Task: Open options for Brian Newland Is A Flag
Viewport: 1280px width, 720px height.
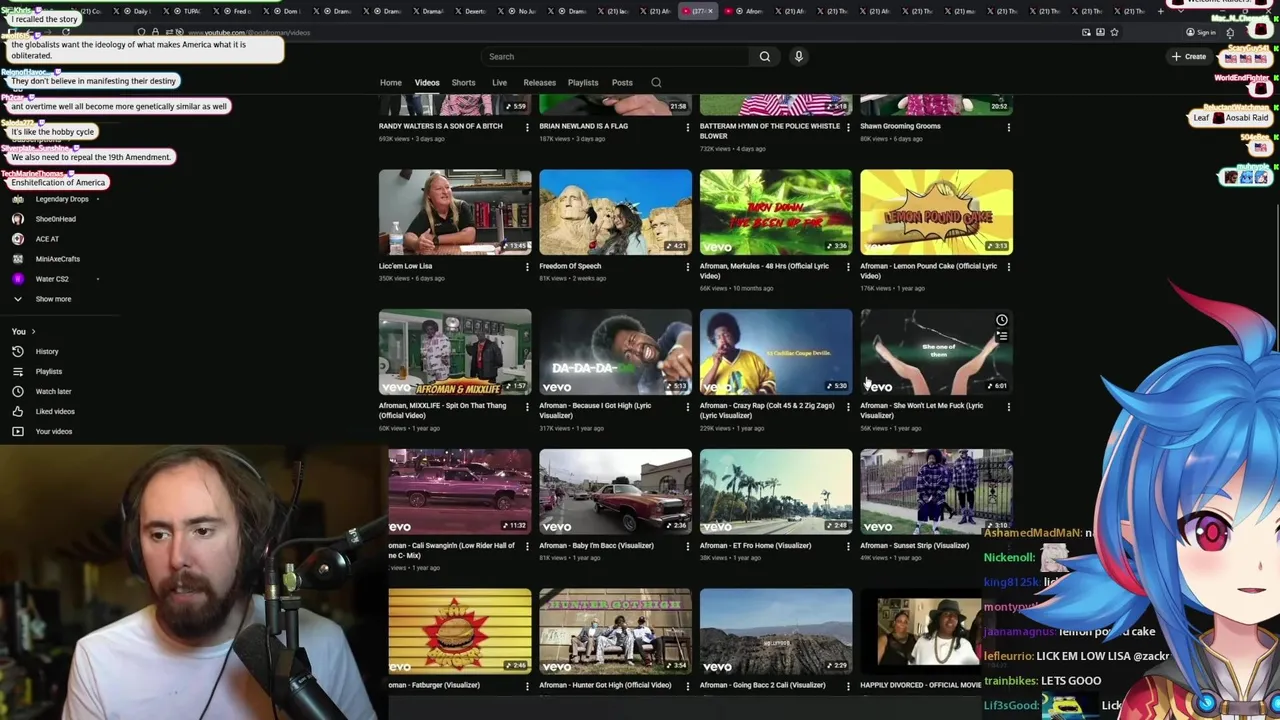Action: [x=687, y=127]
